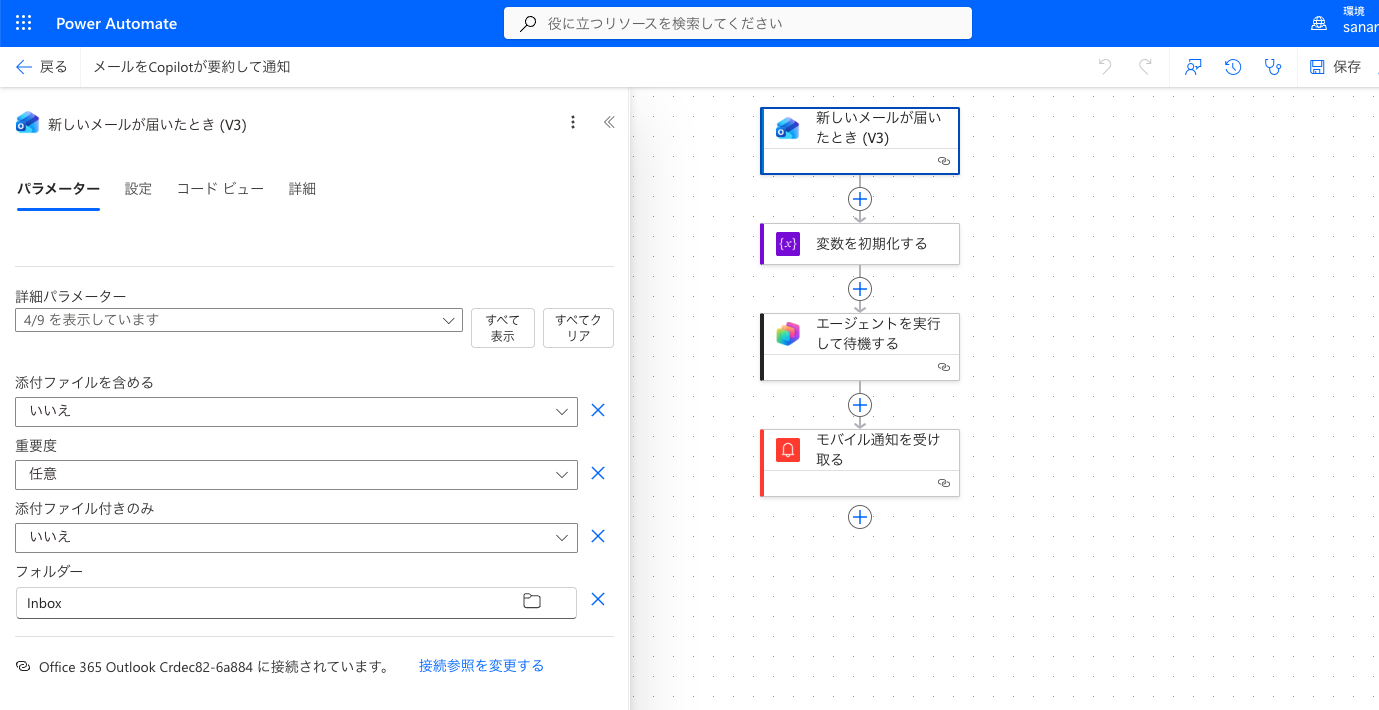Click connection icon on モバイル通知 card

943,483
